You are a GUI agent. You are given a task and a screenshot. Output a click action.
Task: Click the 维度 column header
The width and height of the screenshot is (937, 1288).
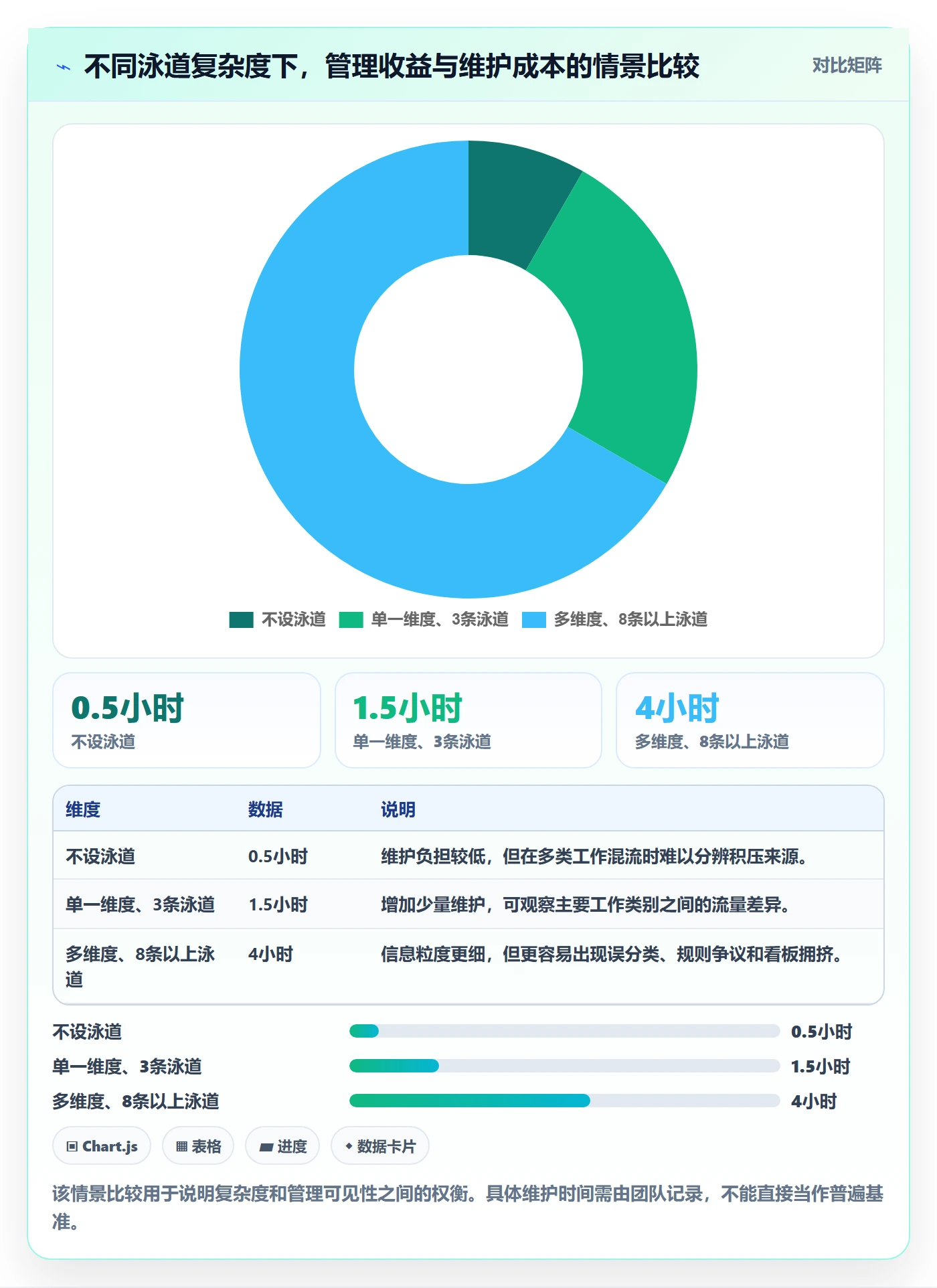coord(83,809)
